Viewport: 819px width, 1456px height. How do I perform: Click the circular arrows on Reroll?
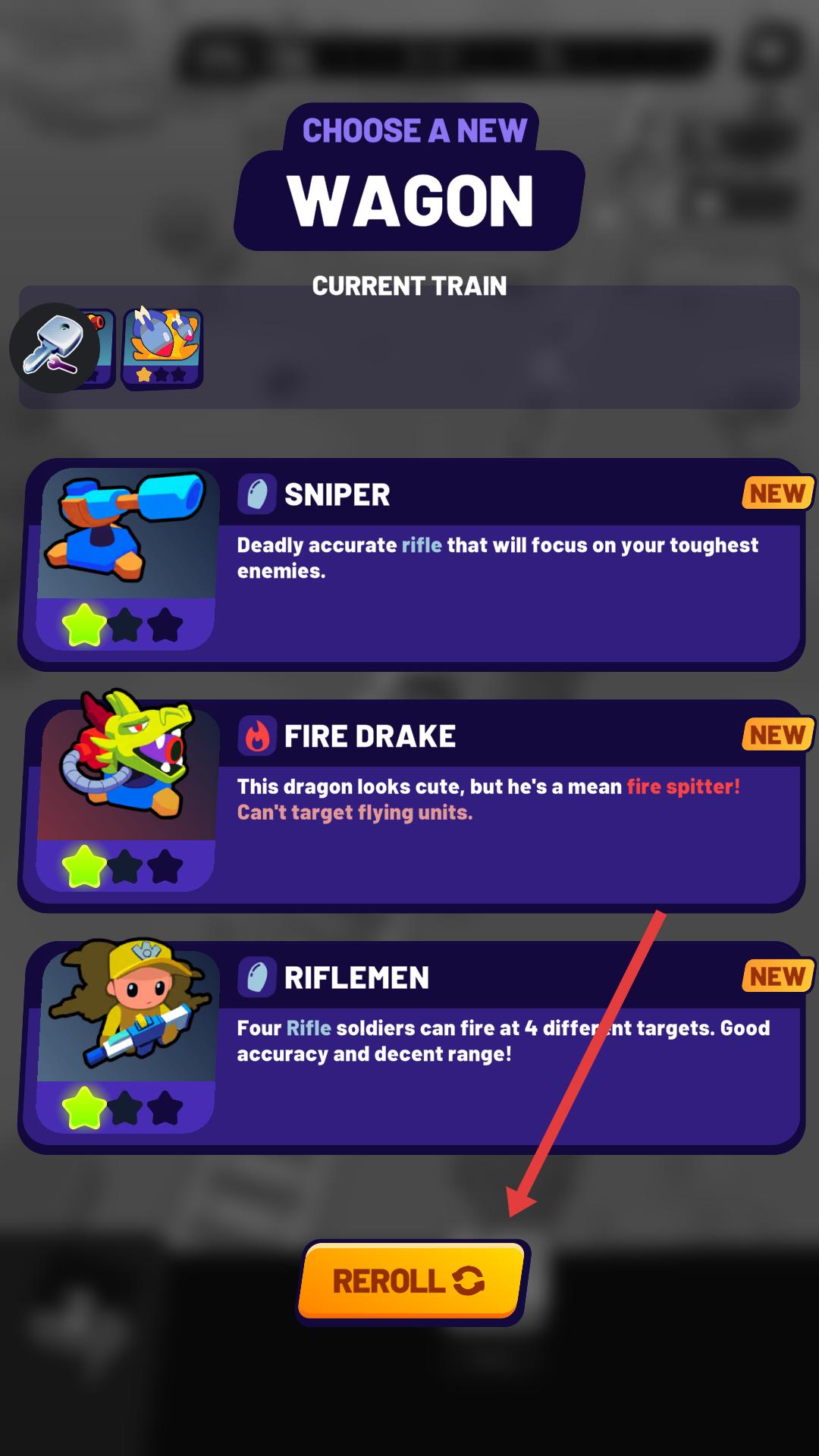coord(469,1281)
